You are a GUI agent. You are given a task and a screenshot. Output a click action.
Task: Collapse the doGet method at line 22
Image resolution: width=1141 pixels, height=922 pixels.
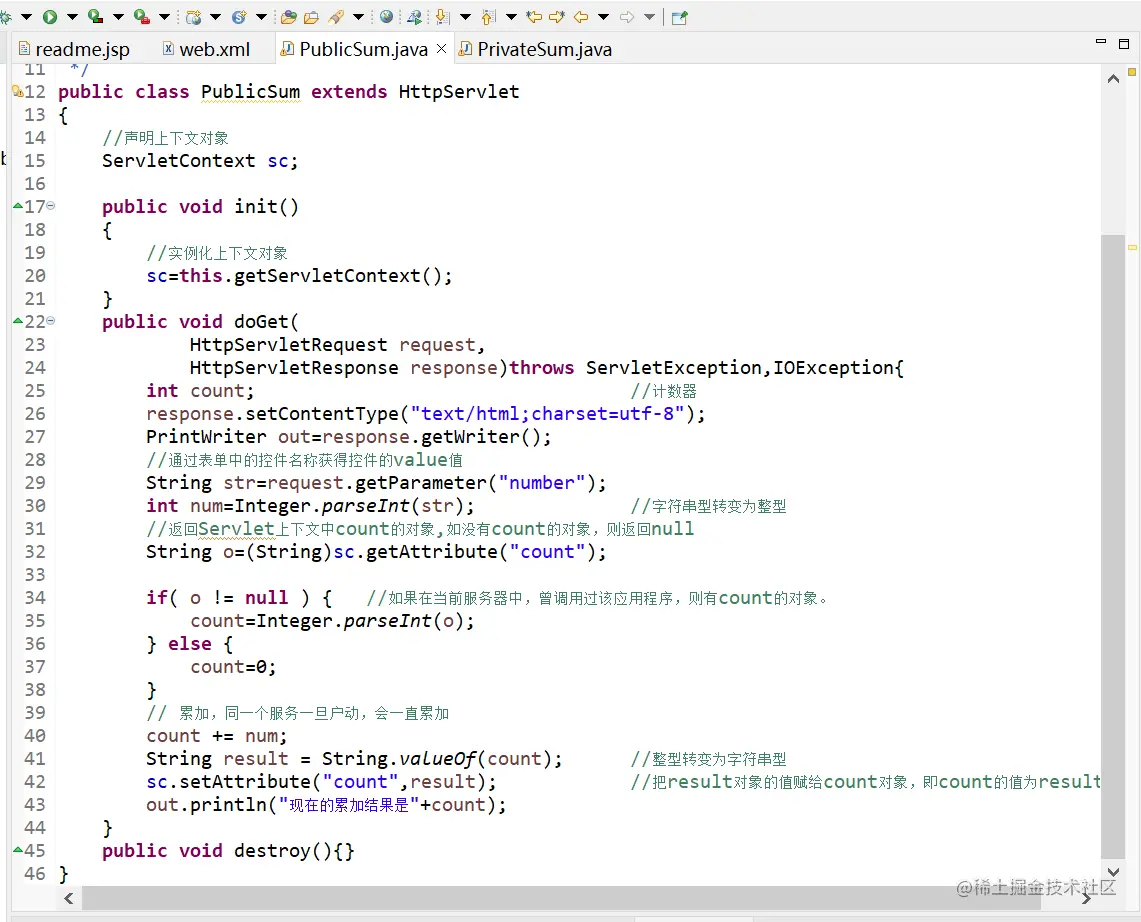pos(51,321)
